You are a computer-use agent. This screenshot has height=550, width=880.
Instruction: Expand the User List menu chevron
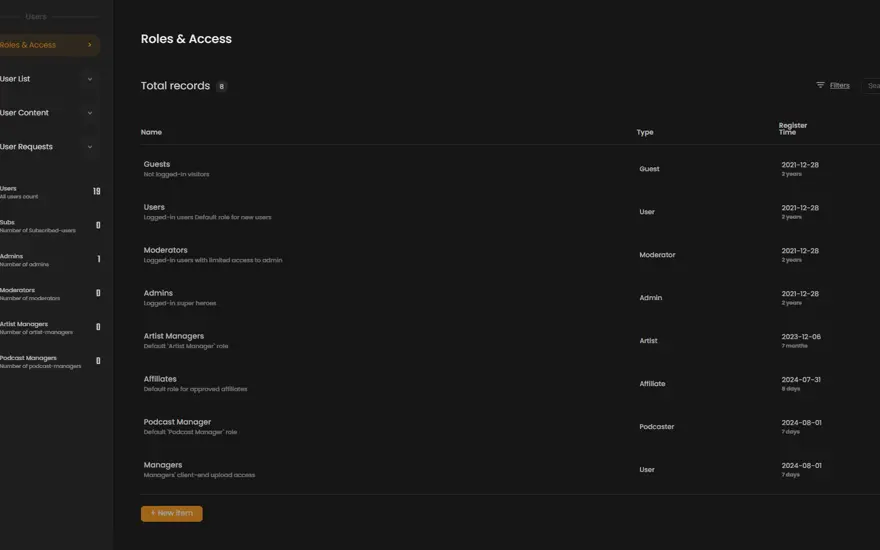(x=90, y=79)
